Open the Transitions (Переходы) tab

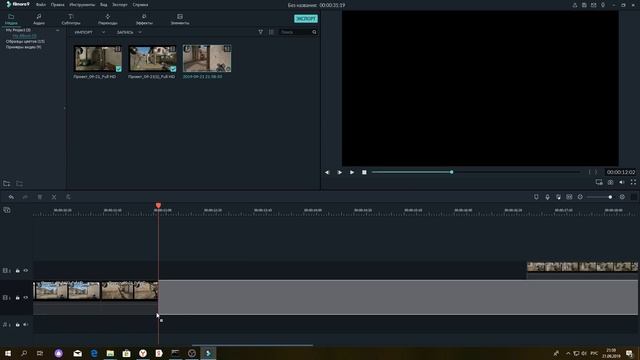coord(108,19)
